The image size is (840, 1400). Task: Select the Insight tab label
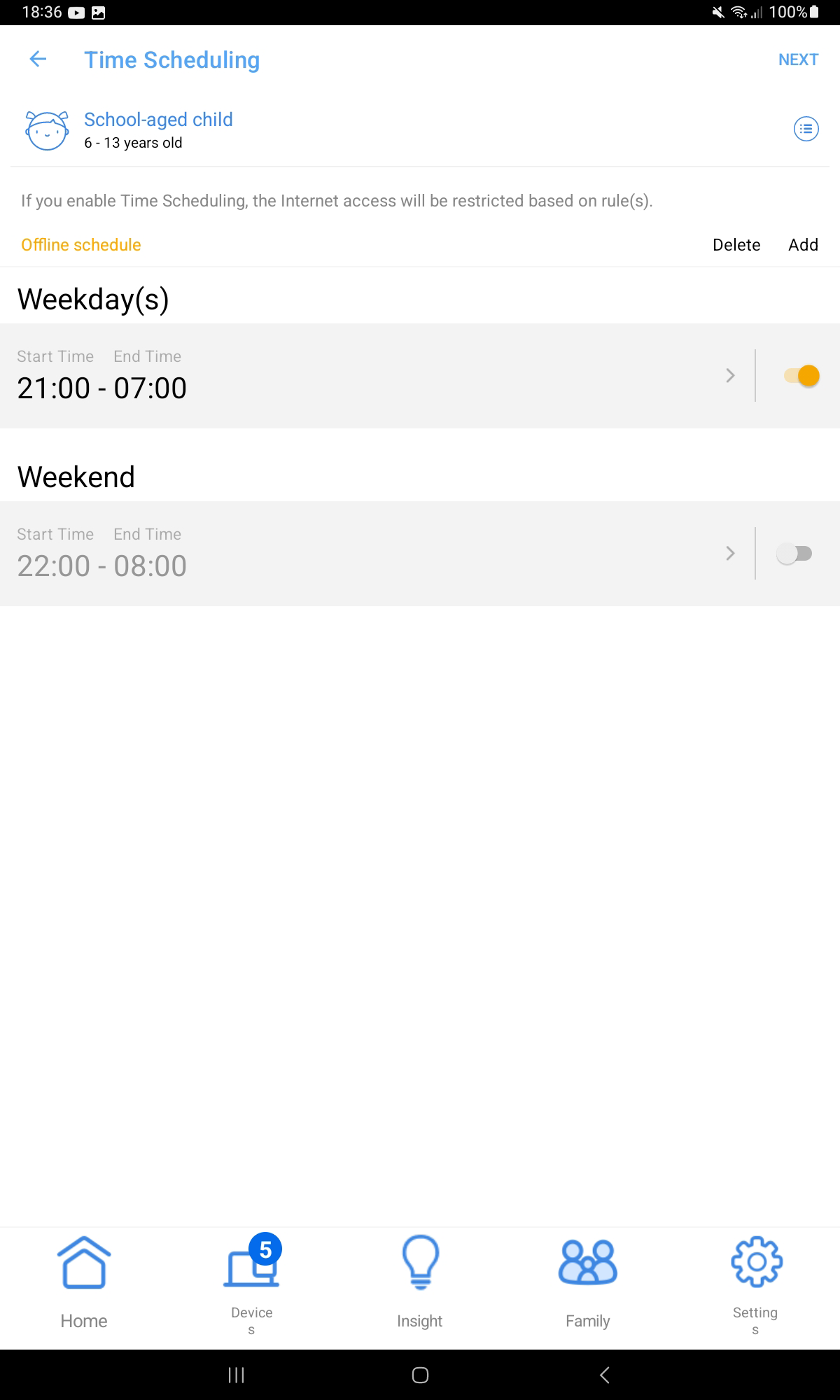point(420,1321)
